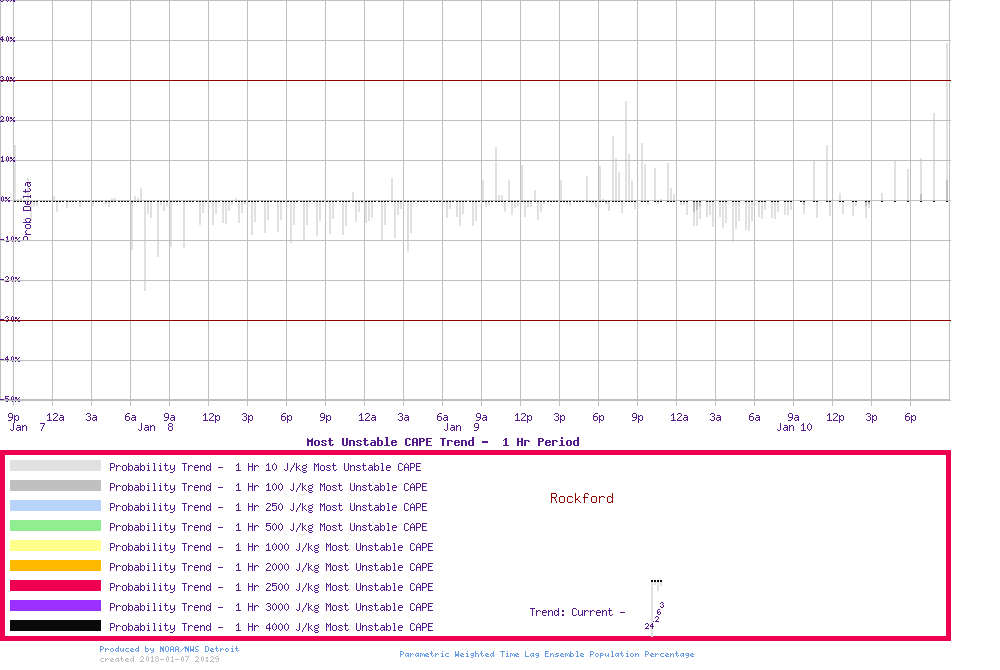This screenshot has height=670, width=1000.
Task: Pick the orange 2000 J/kg legend swatch
Action: pos(55,566)
